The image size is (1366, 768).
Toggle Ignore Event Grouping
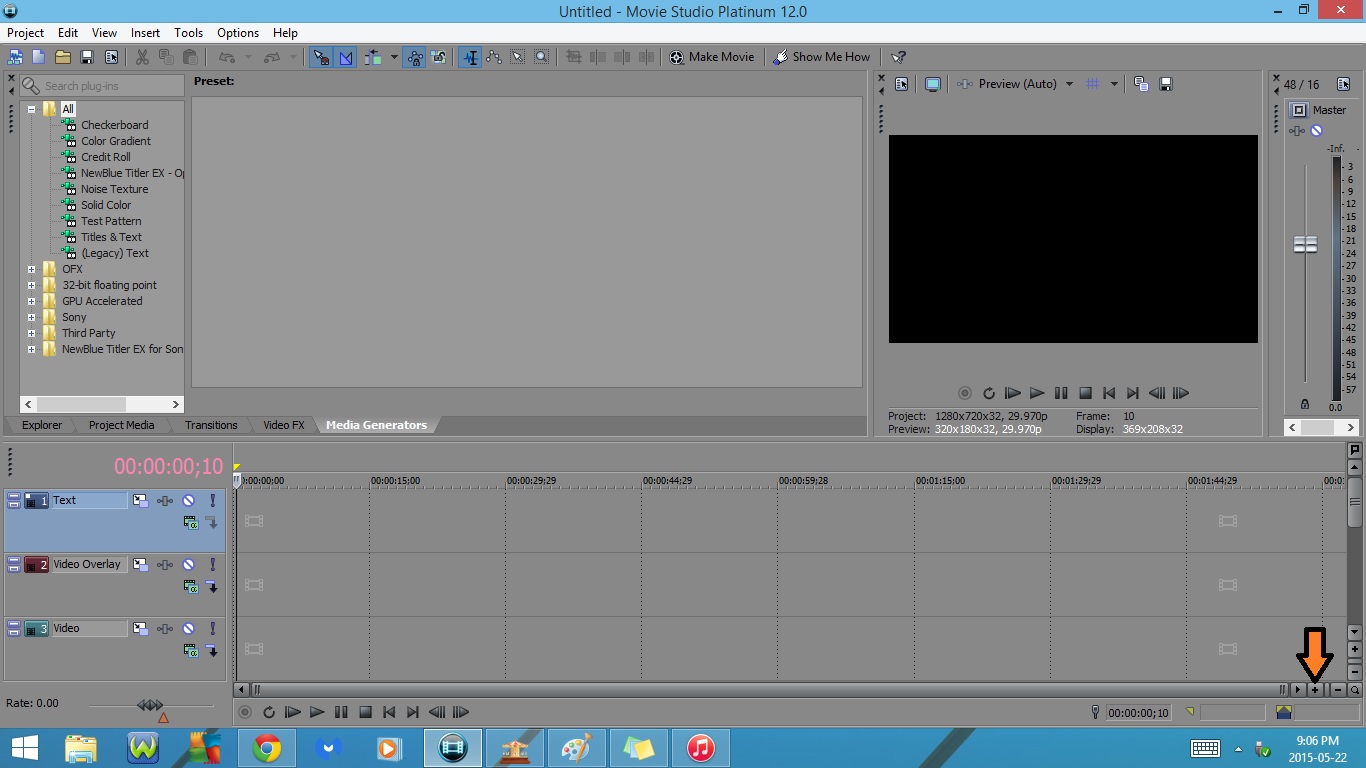click(438, 57)
